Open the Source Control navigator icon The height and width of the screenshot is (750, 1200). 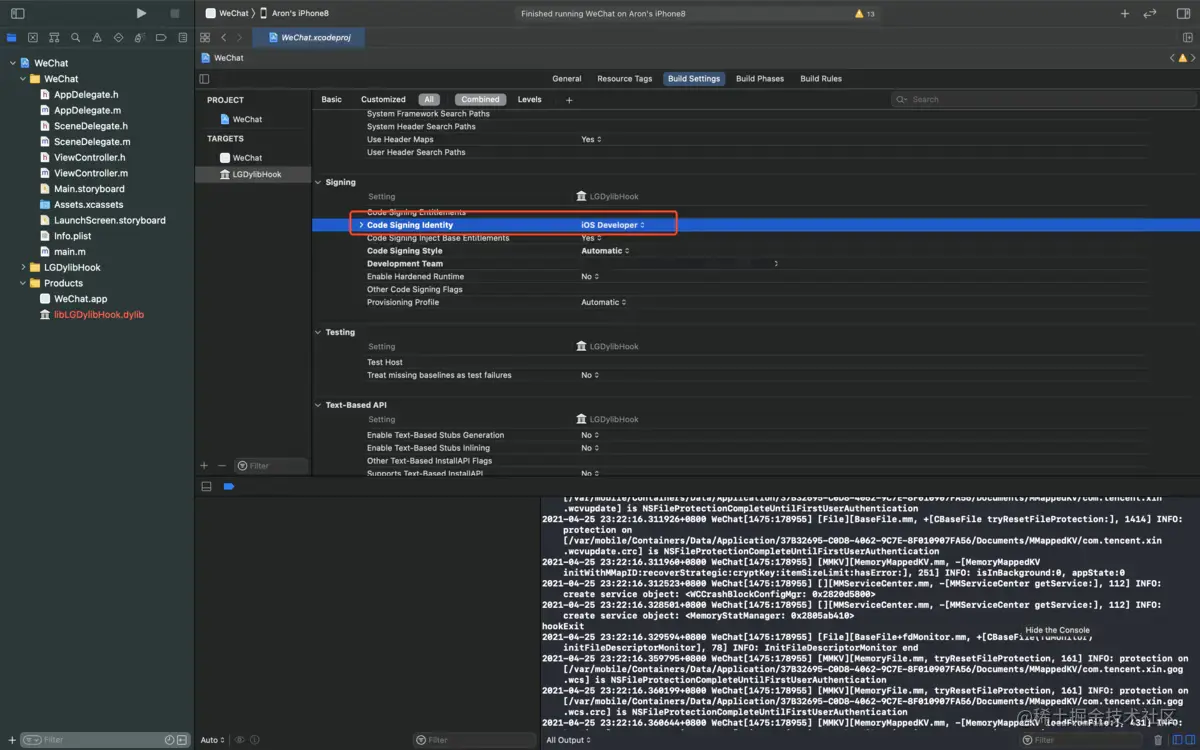pos(33,37)
